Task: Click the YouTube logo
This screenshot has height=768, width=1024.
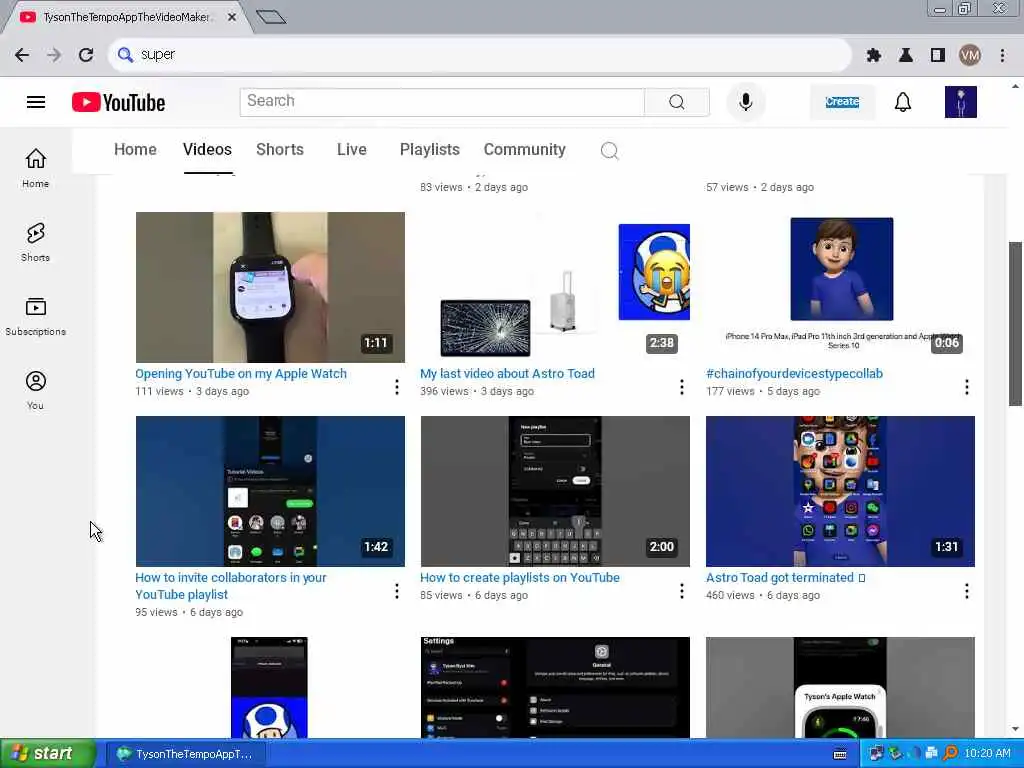Action: click(x=118, y=103)
